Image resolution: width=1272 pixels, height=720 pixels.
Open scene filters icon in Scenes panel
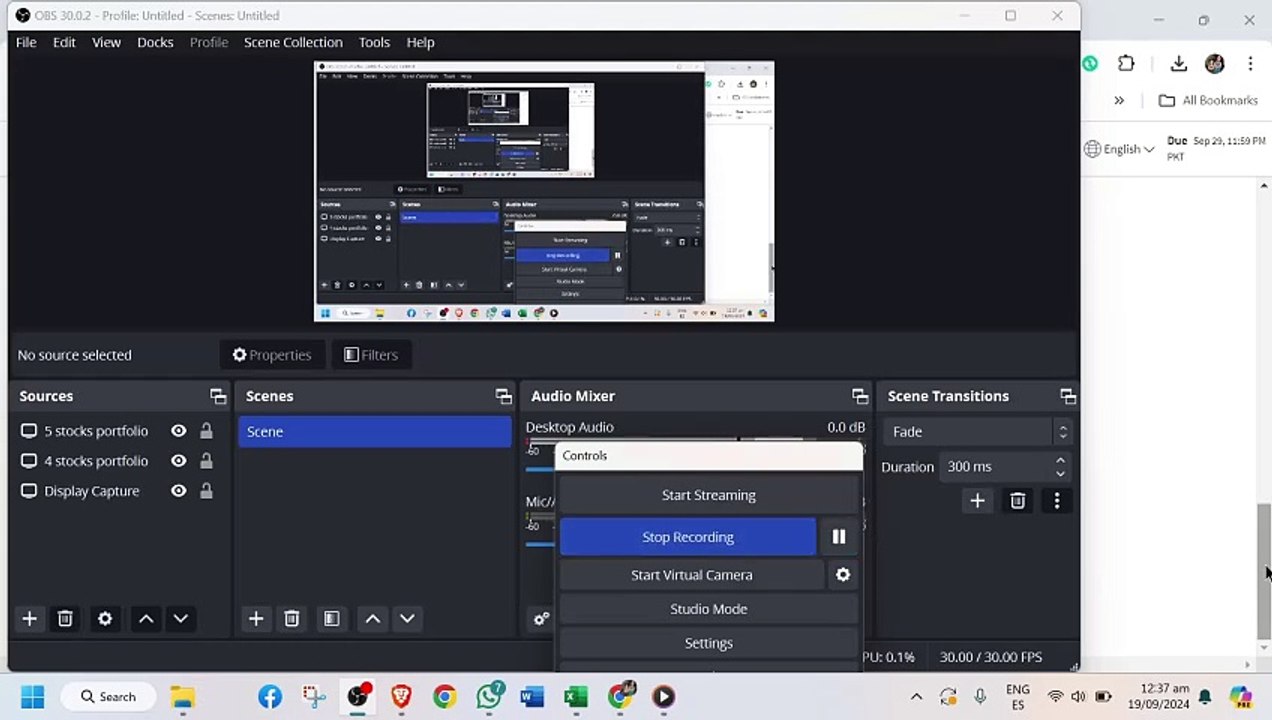[332, 619]
